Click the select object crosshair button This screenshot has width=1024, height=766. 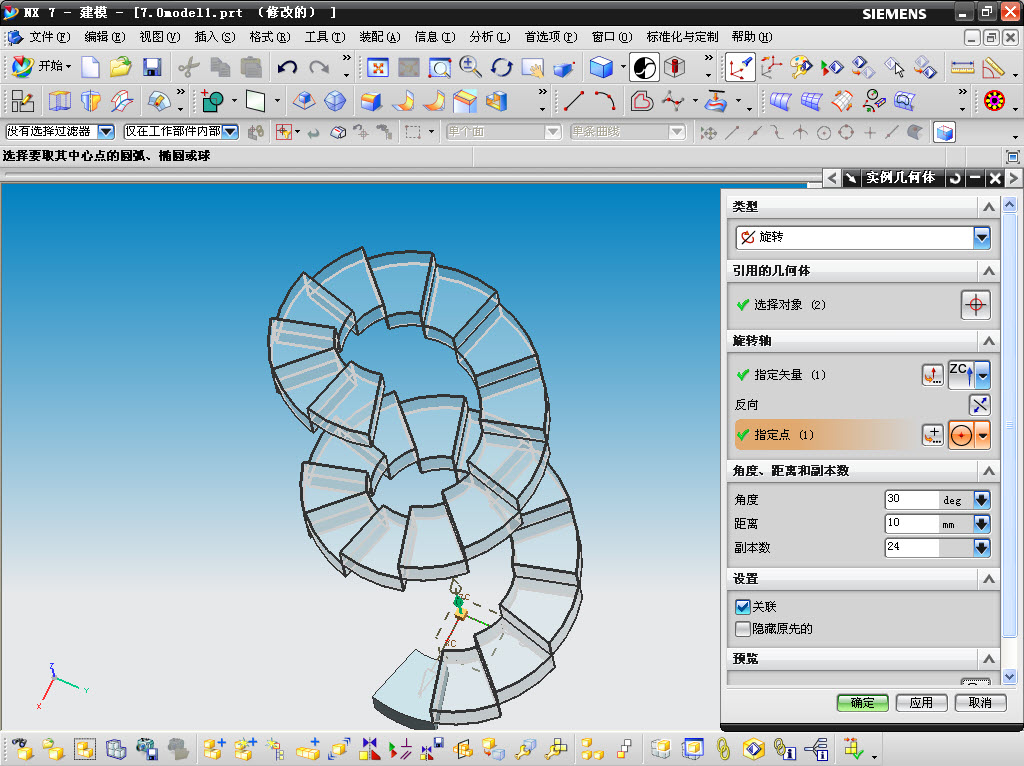[x=976, y=305]
